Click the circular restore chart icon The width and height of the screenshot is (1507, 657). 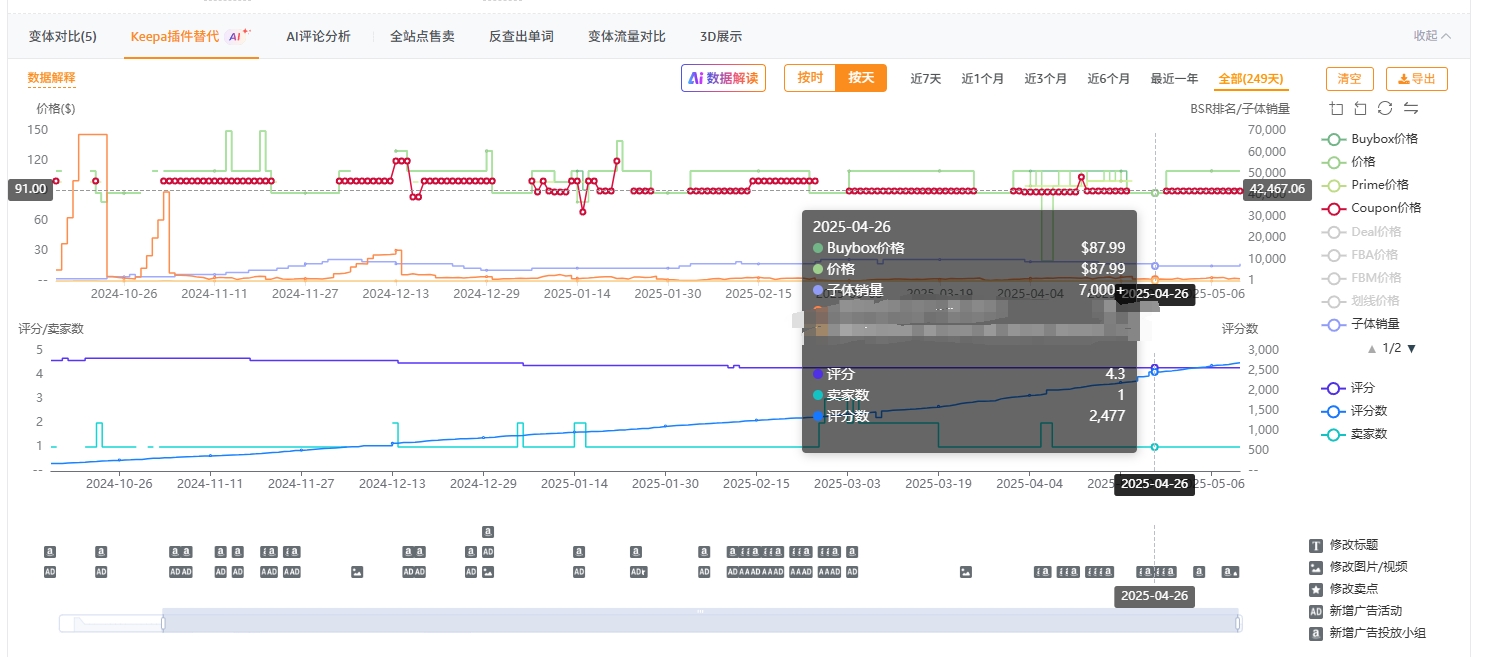pos(1385,108)
